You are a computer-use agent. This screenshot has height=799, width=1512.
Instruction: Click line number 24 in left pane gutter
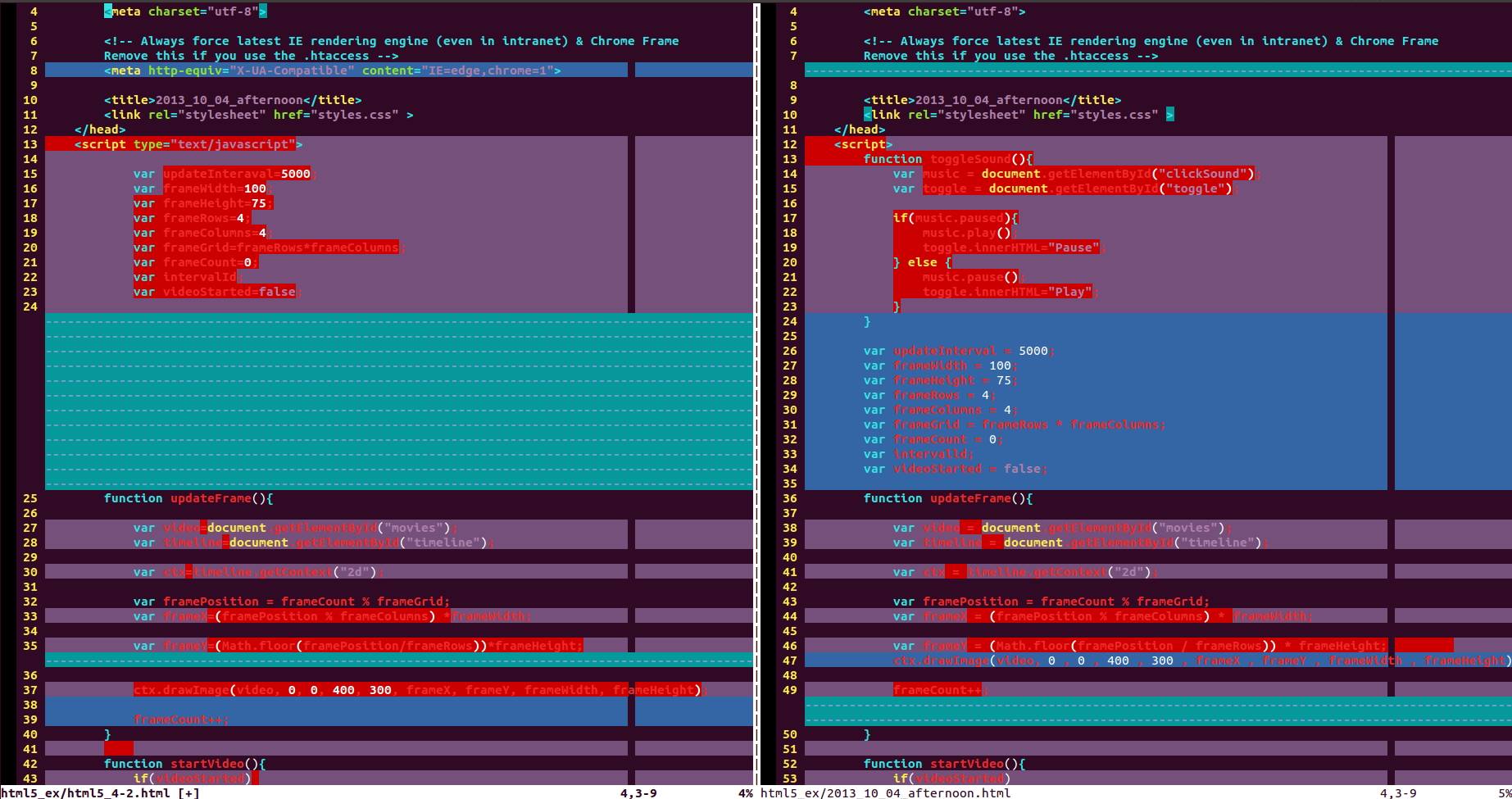[x=30, y=306]
